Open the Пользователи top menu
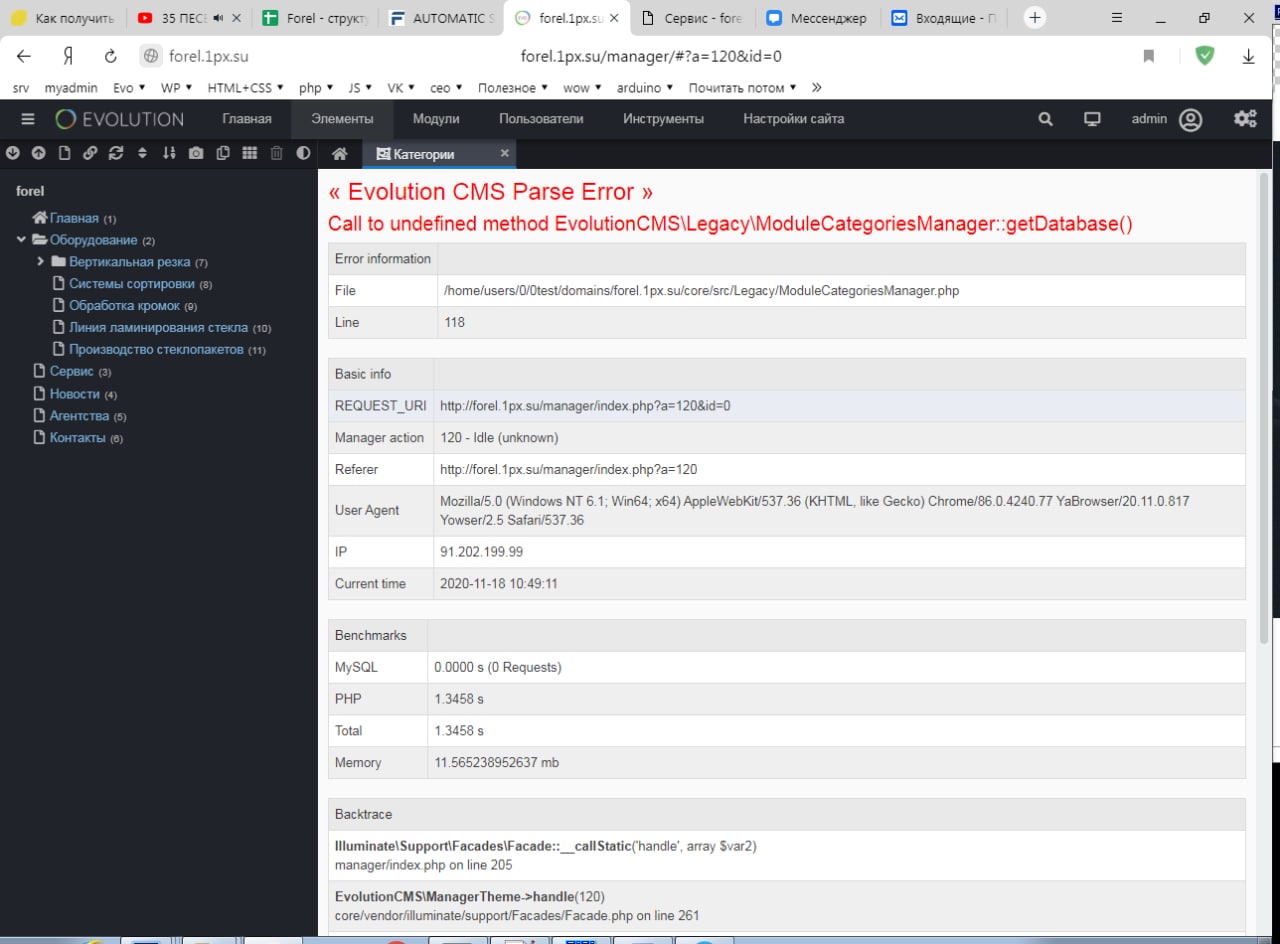The image size is (1280, 944). (541, 119)
